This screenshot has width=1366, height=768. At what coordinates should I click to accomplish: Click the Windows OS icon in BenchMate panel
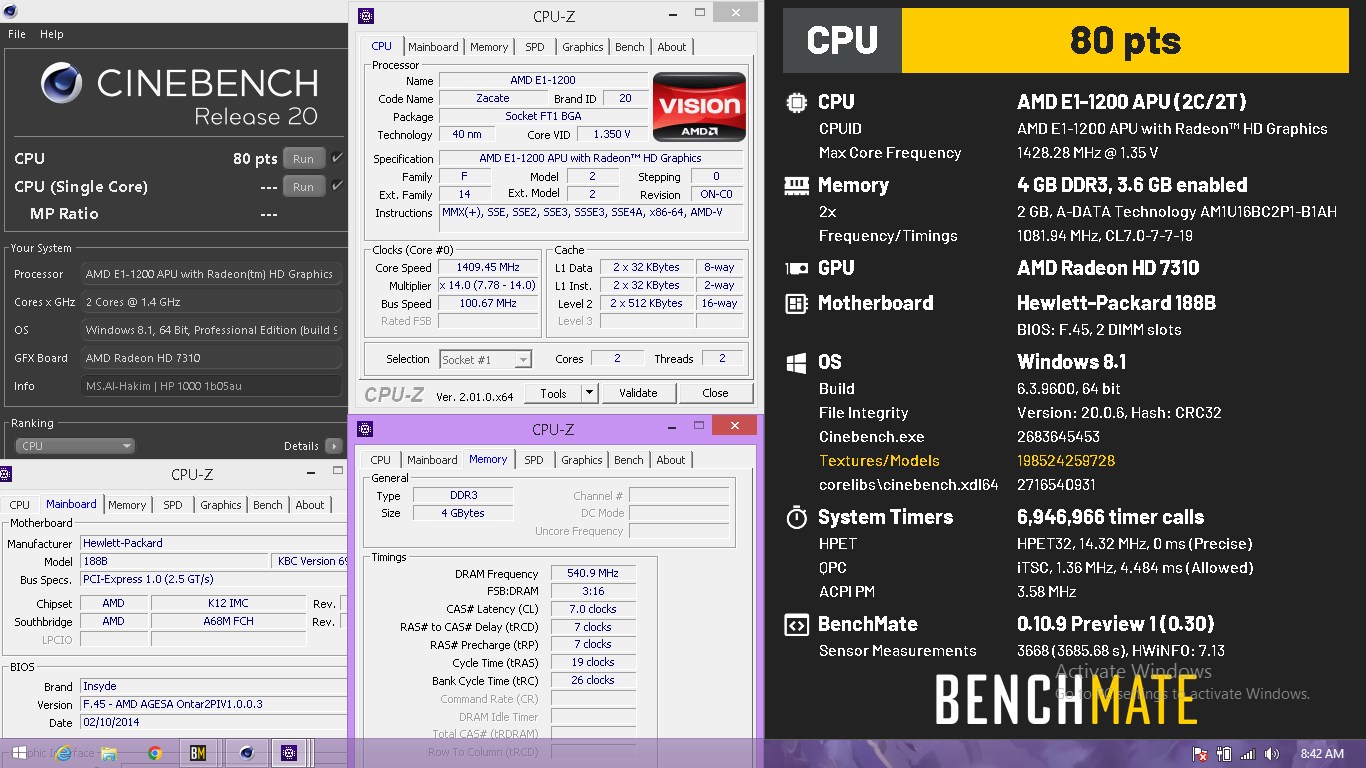[x=796, y=362]
